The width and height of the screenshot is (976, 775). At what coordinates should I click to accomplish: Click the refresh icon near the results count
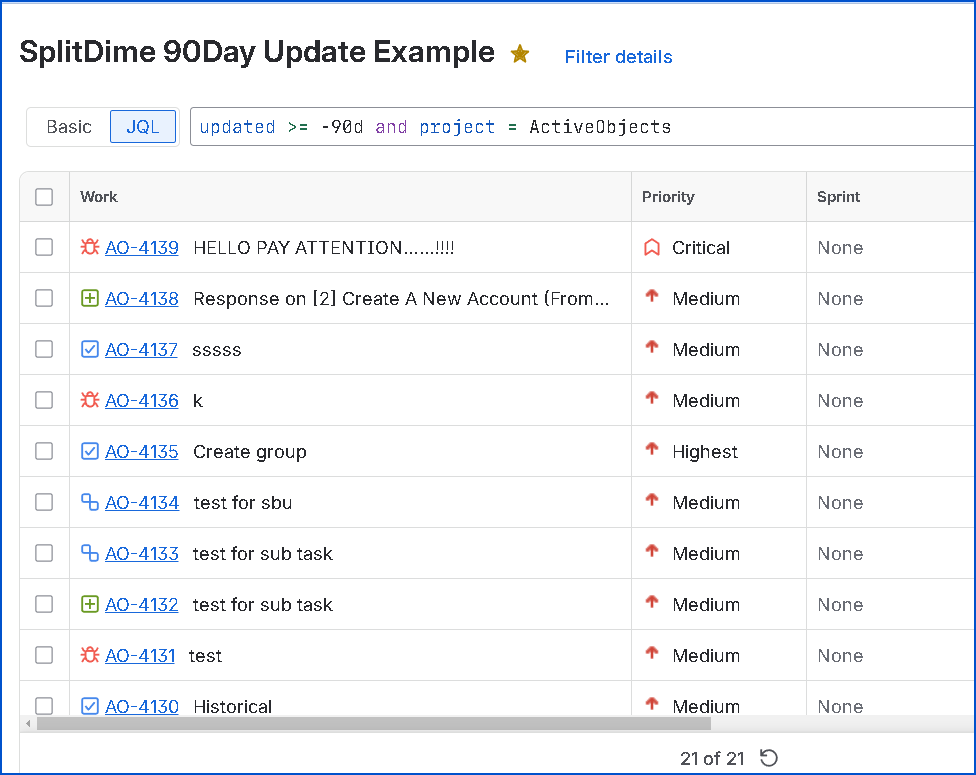point(768,758)
